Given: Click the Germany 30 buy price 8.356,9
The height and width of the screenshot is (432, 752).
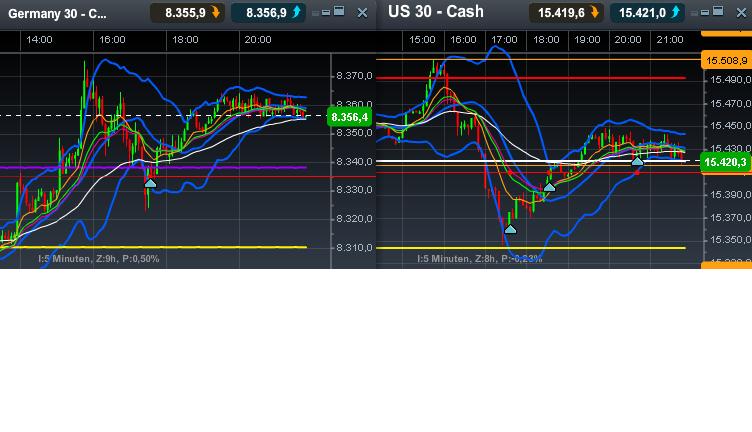Looking at the screenshot, I should click(268, 13).
